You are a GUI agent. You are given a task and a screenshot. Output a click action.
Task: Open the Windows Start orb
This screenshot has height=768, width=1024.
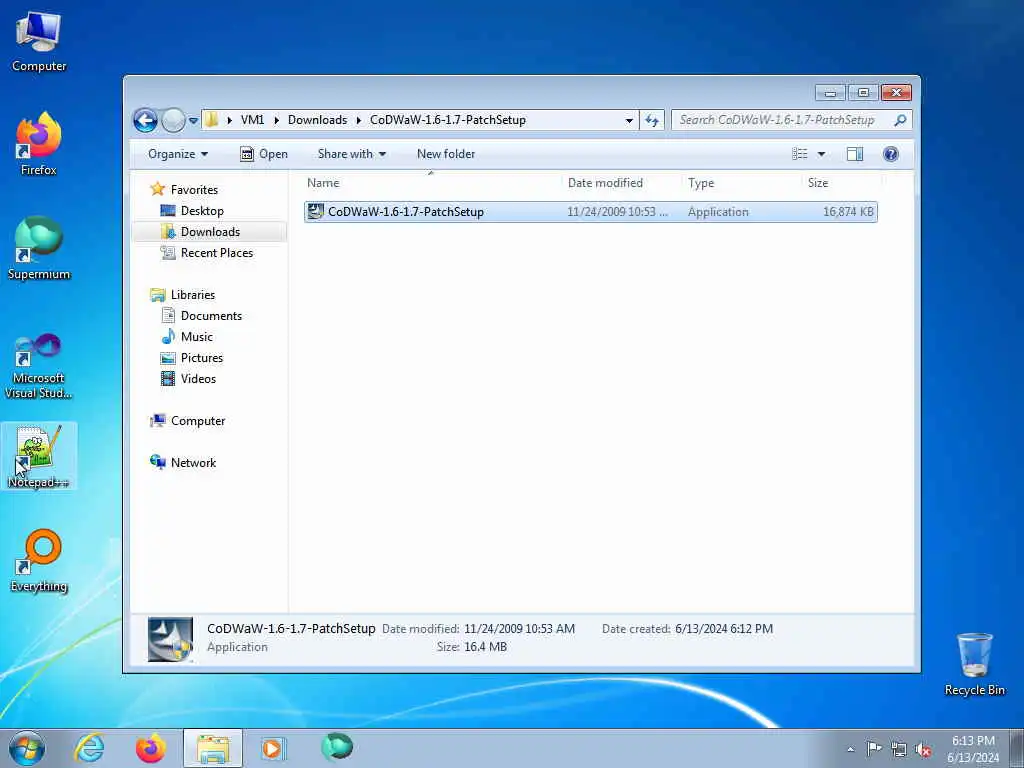(x=27, y=748)
